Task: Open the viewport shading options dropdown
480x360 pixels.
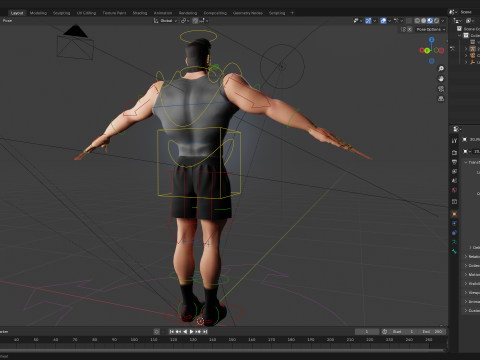Action: tap(443, 21)
